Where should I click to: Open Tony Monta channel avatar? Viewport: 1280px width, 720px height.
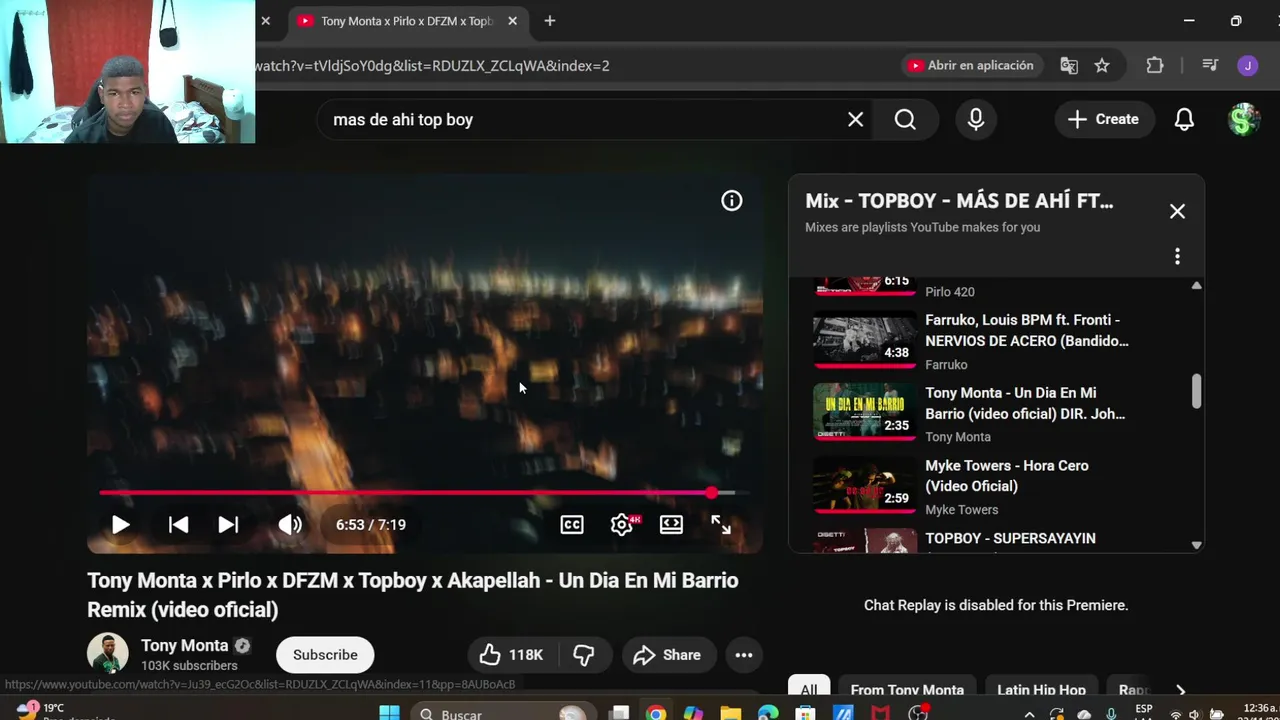(108, 654)
